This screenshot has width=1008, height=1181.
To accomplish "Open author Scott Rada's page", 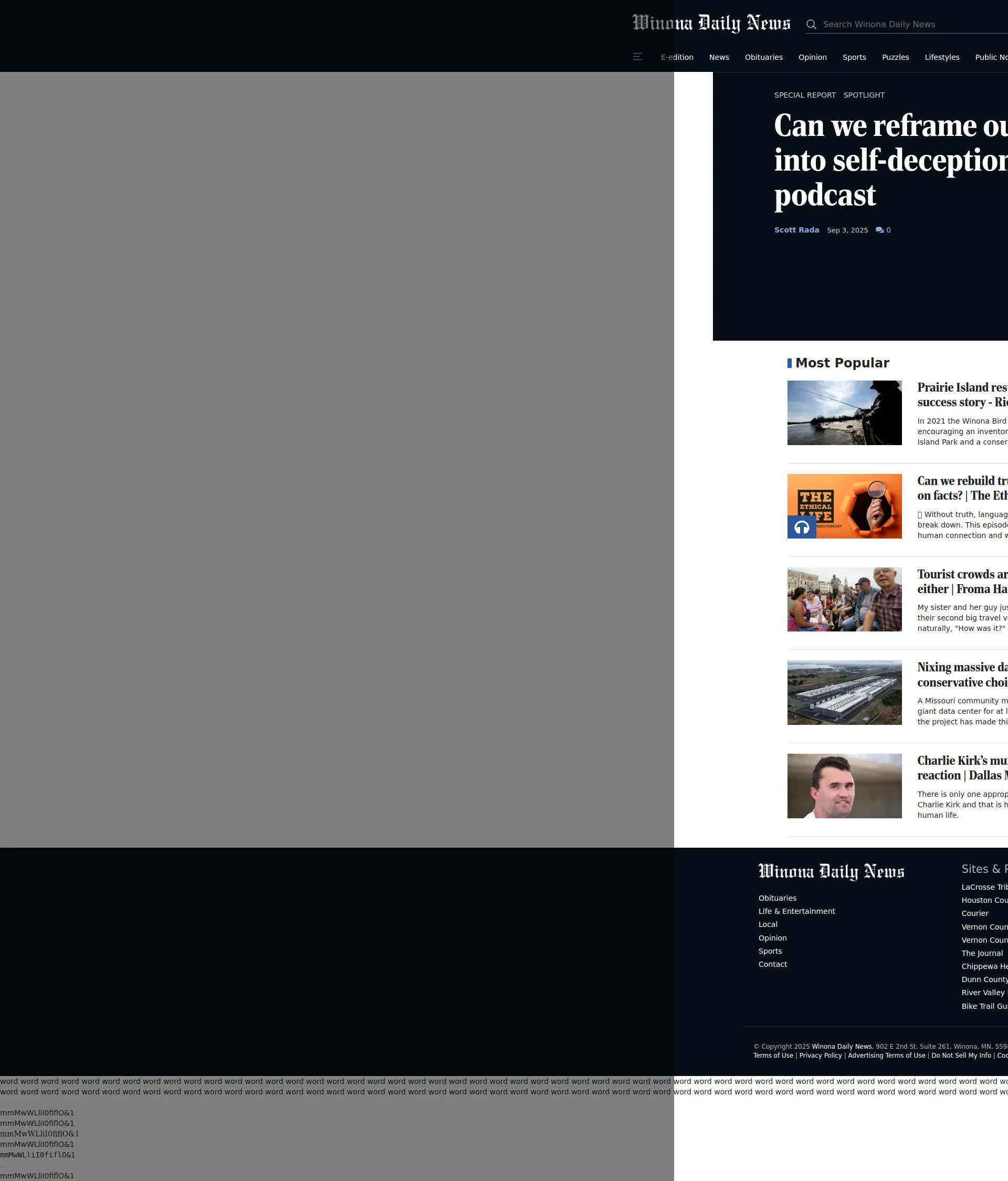I will pyautogui.click(x=796, y=230).
